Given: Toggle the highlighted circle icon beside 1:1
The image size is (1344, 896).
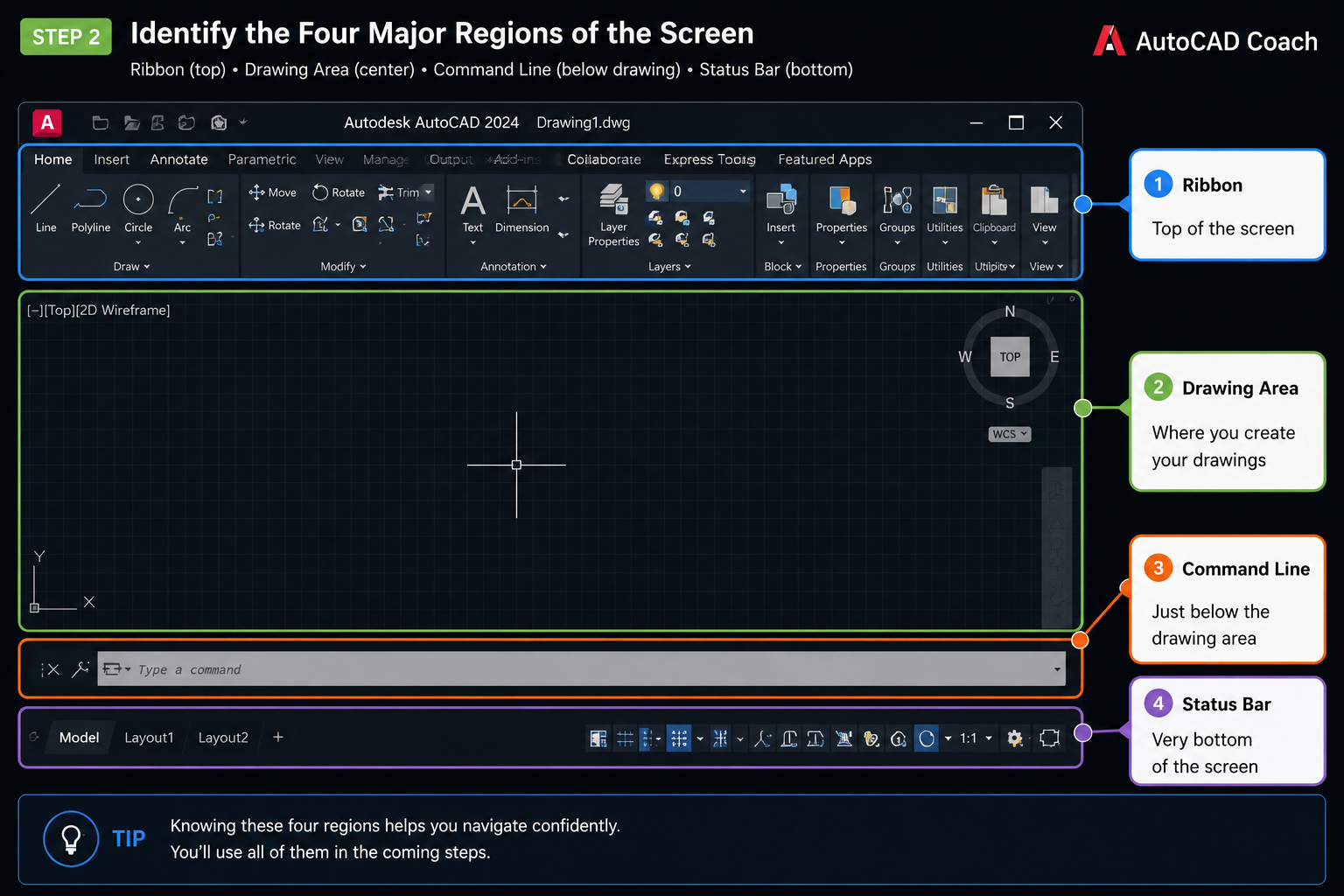Looking at the screenshot, I should tap(927, 738).
